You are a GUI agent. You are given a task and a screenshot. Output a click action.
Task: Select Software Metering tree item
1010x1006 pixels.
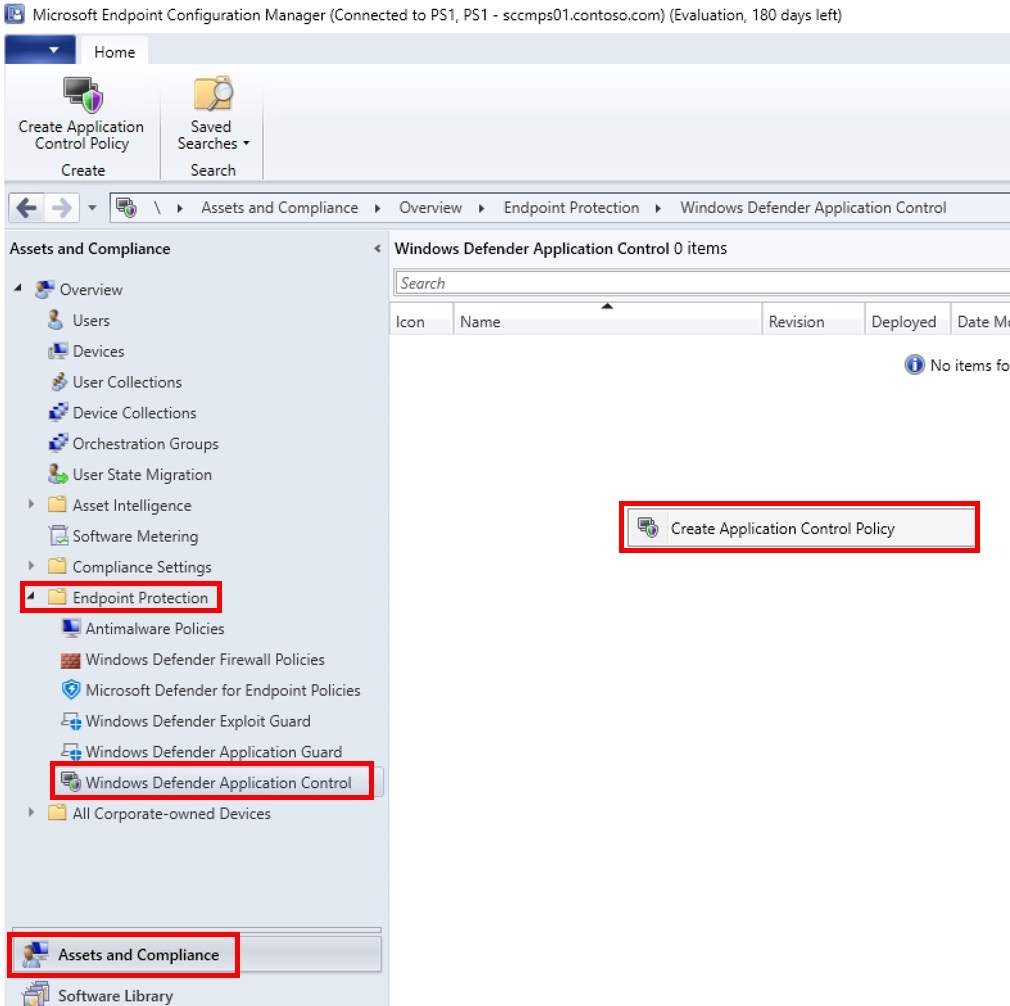[135, 536]
